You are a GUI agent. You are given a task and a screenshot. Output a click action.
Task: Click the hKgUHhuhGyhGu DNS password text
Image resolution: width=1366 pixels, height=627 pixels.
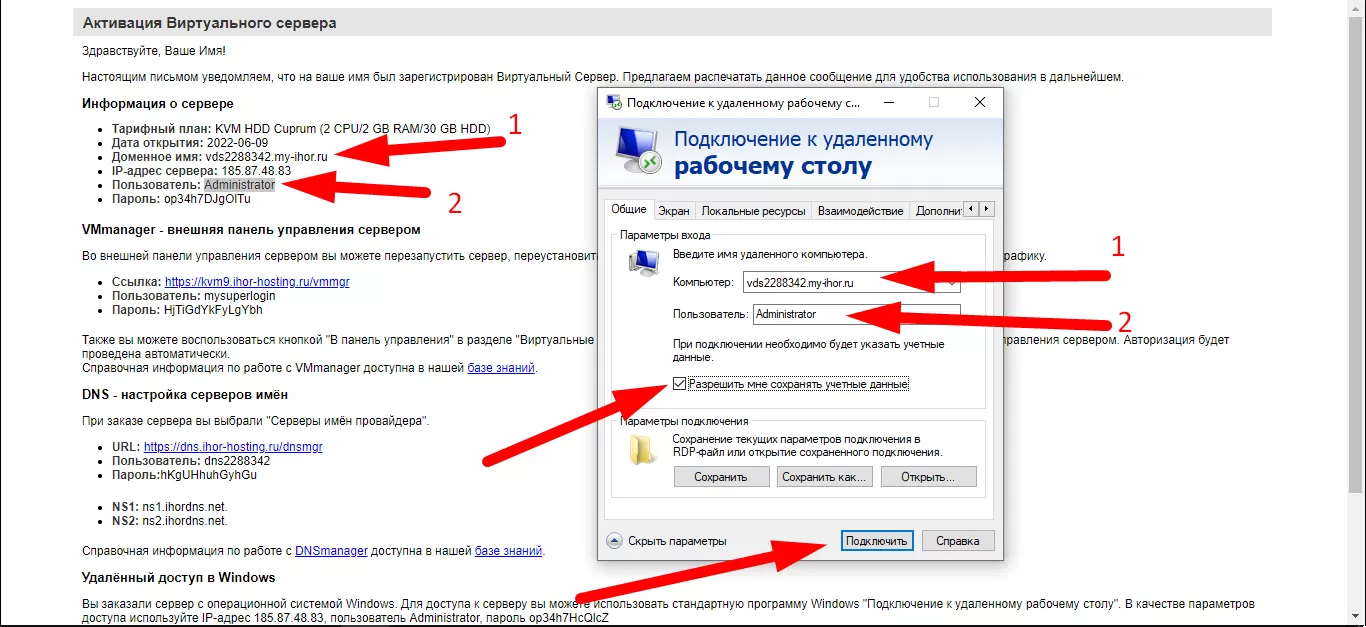[x=210, y=474]
